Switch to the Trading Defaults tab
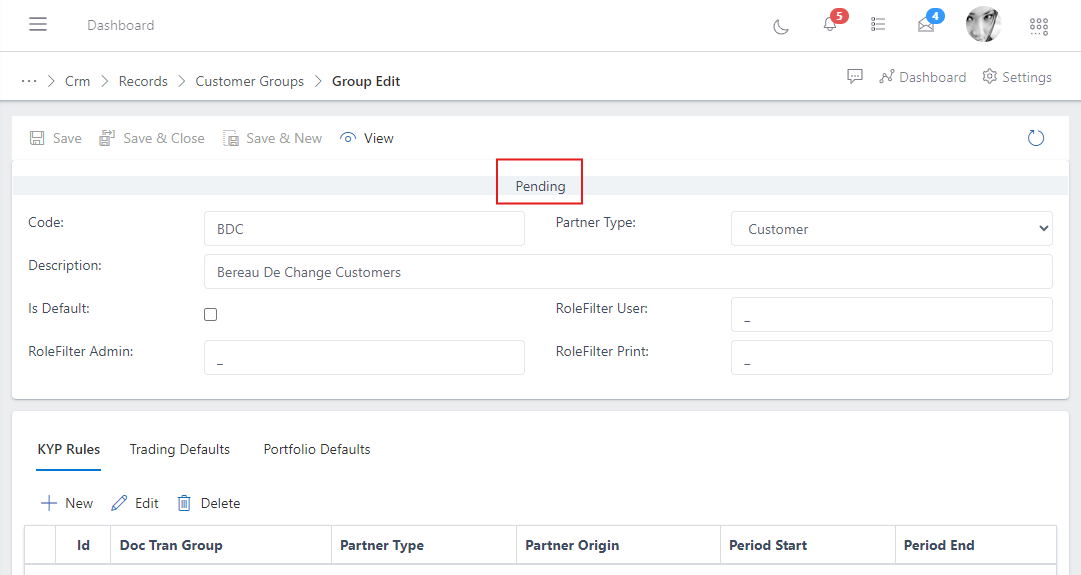The height and width of the screenshot is (575, 1081). (x=180, y=450)
